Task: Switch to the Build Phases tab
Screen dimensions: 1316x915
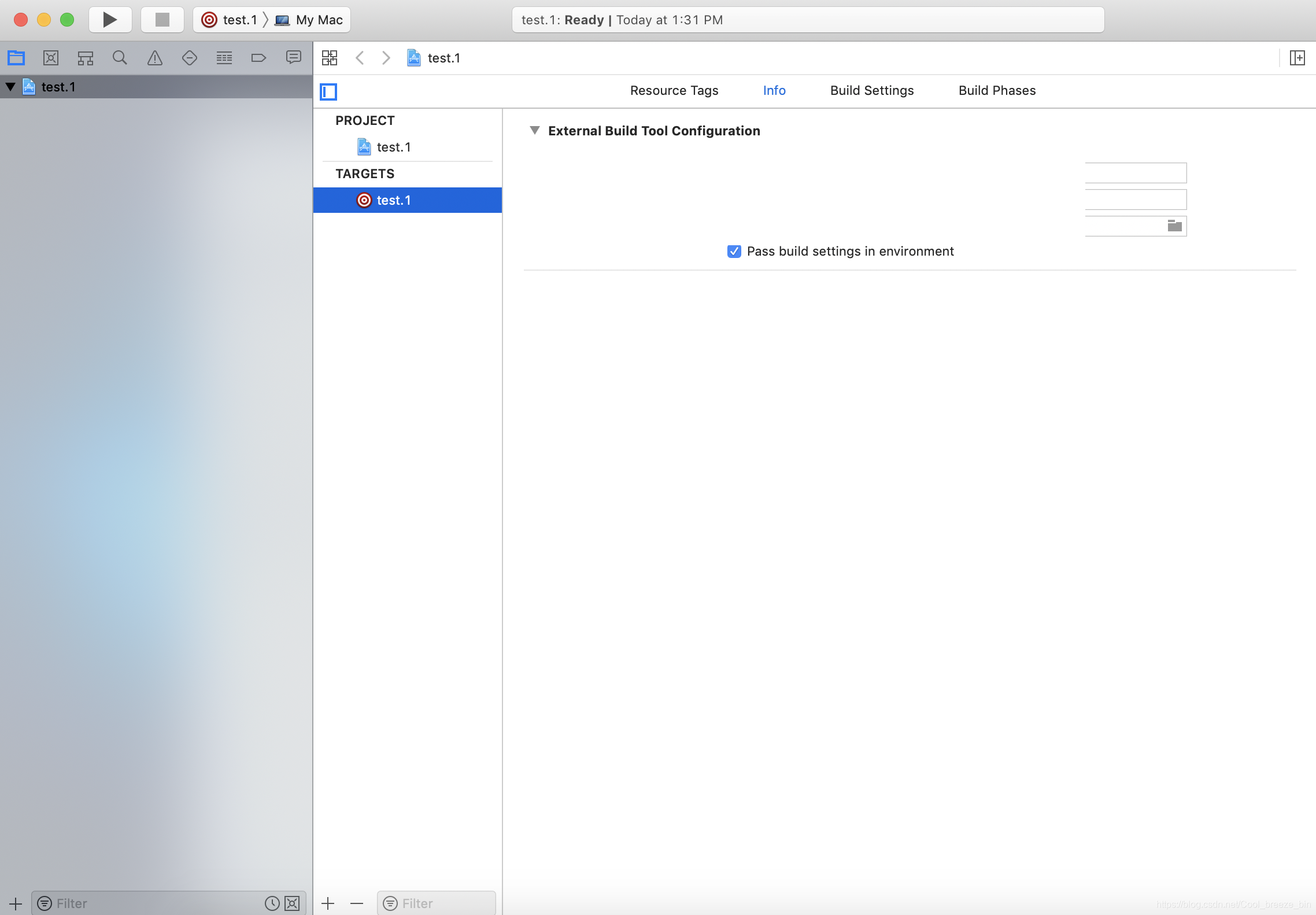Action: pyautogui.click(x=997, y=90)
